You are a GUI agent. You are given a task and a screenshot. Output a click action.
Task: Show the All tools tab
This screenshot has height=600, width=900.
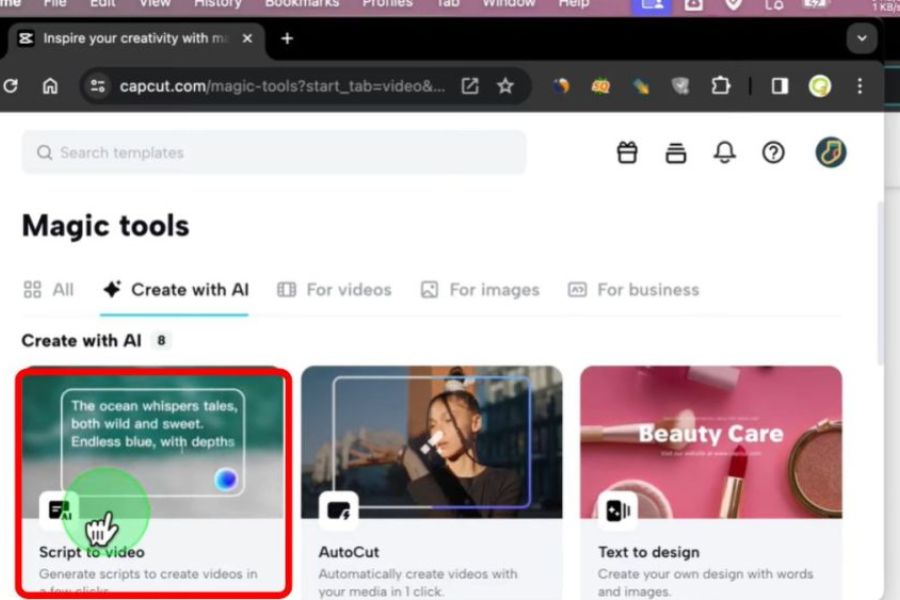49,290
